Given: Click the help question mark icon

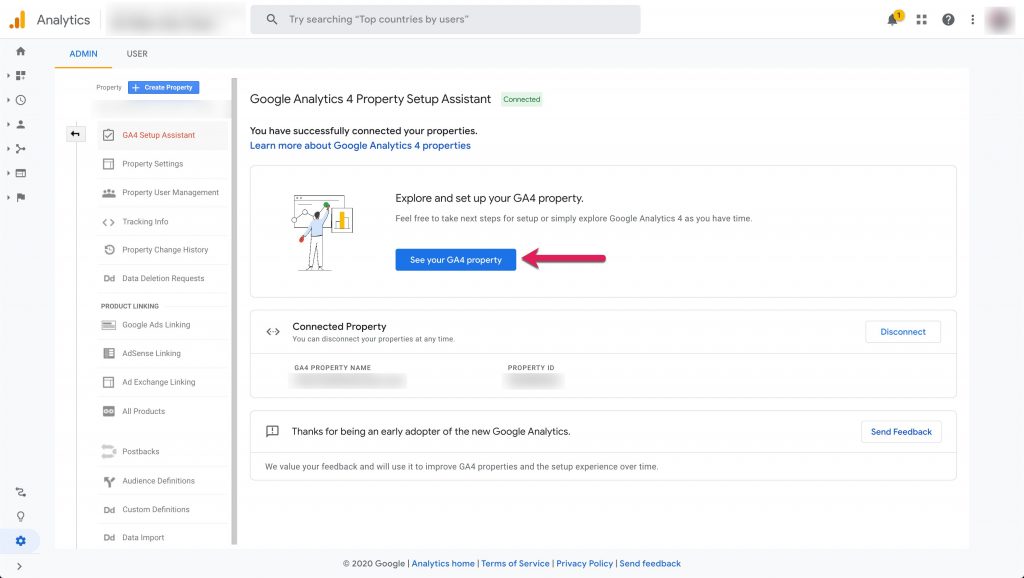Looking at the screenshot, I should [948, 20].
